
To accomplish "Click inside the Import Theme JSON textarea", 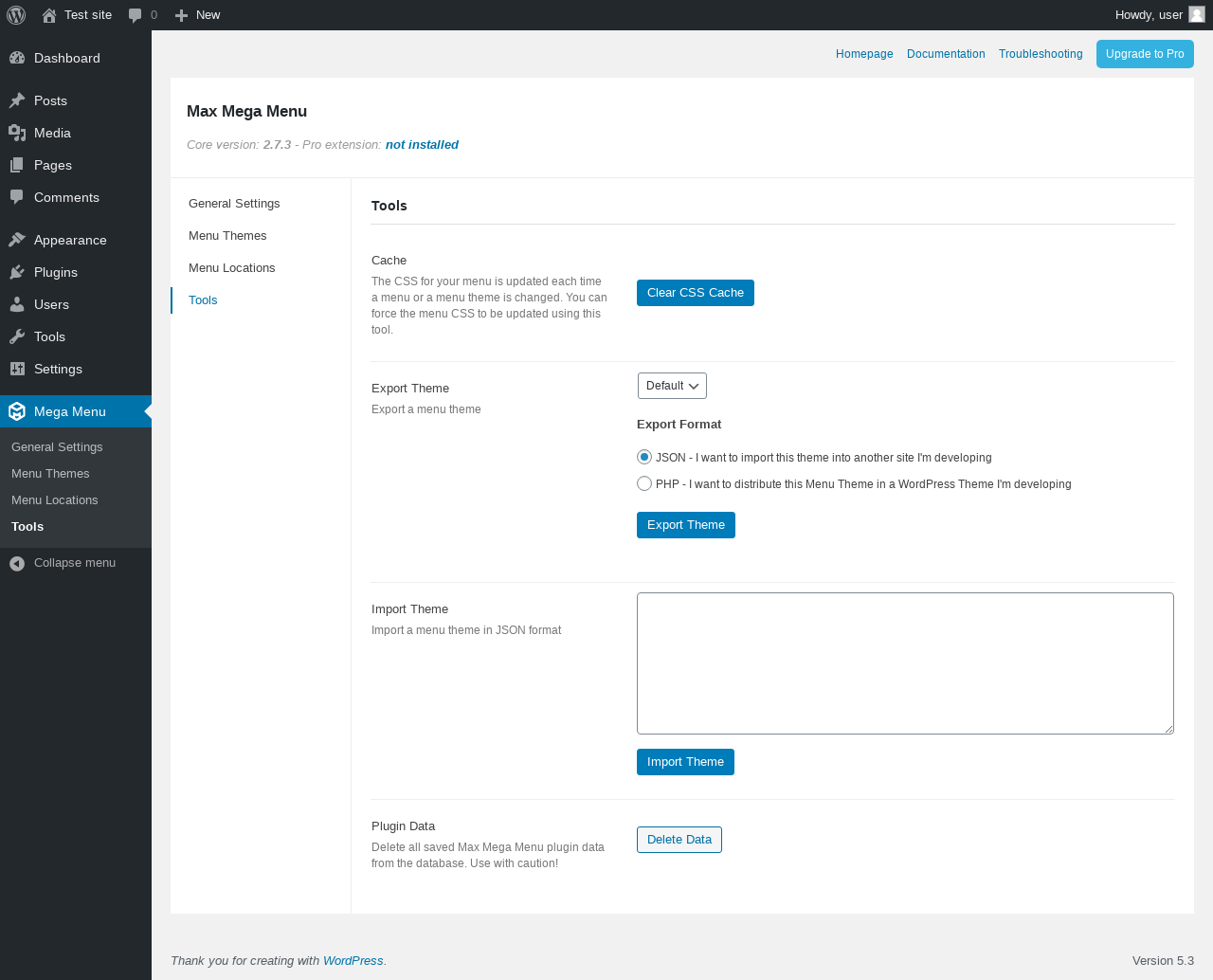I will click(905, 663).
